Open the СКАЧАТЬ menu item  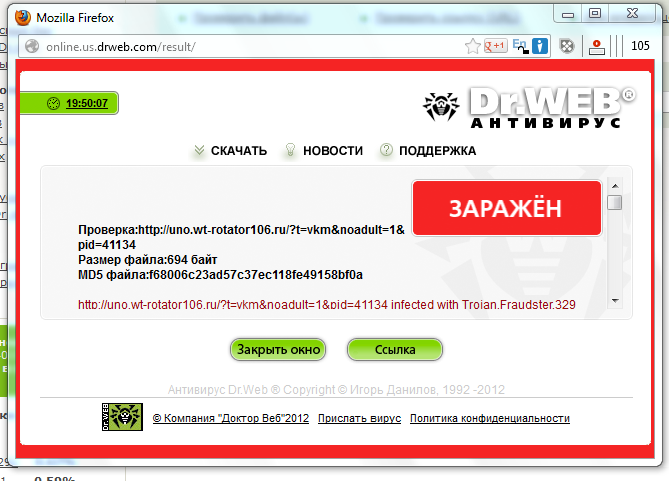238,151
